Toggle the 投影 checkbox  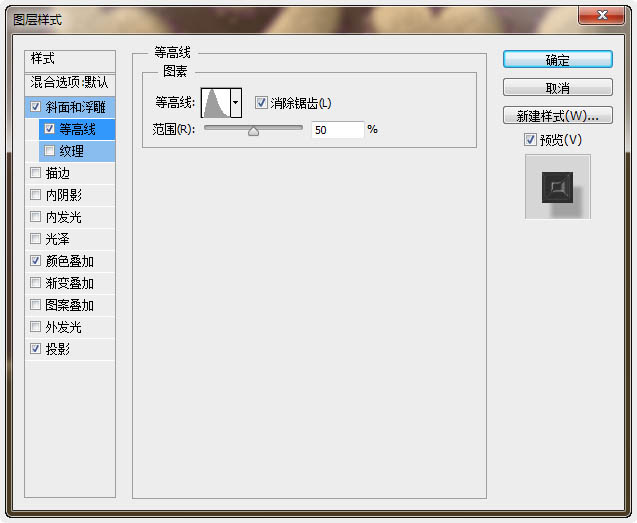(35, 348)
